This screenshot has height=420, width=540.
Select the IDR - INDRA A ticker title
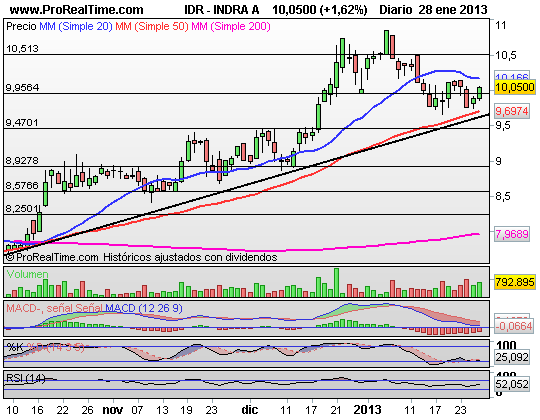[221, 9]
